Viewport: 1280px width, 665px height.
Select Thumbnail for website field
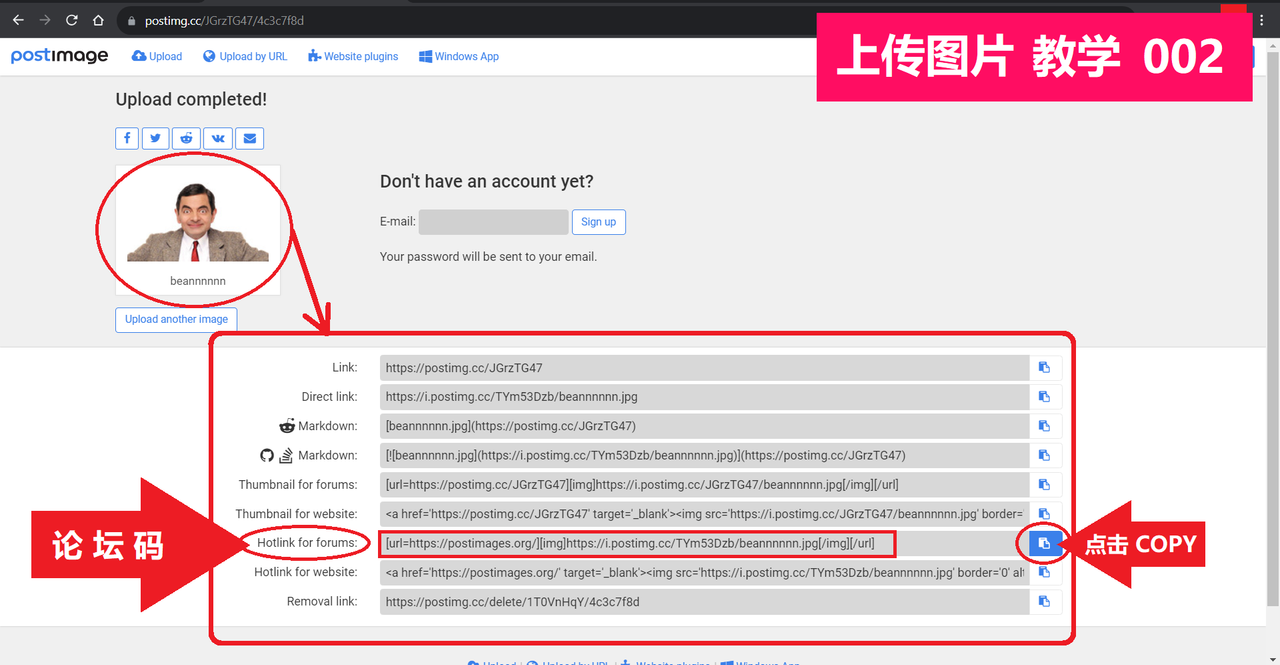tap(704, 514)
